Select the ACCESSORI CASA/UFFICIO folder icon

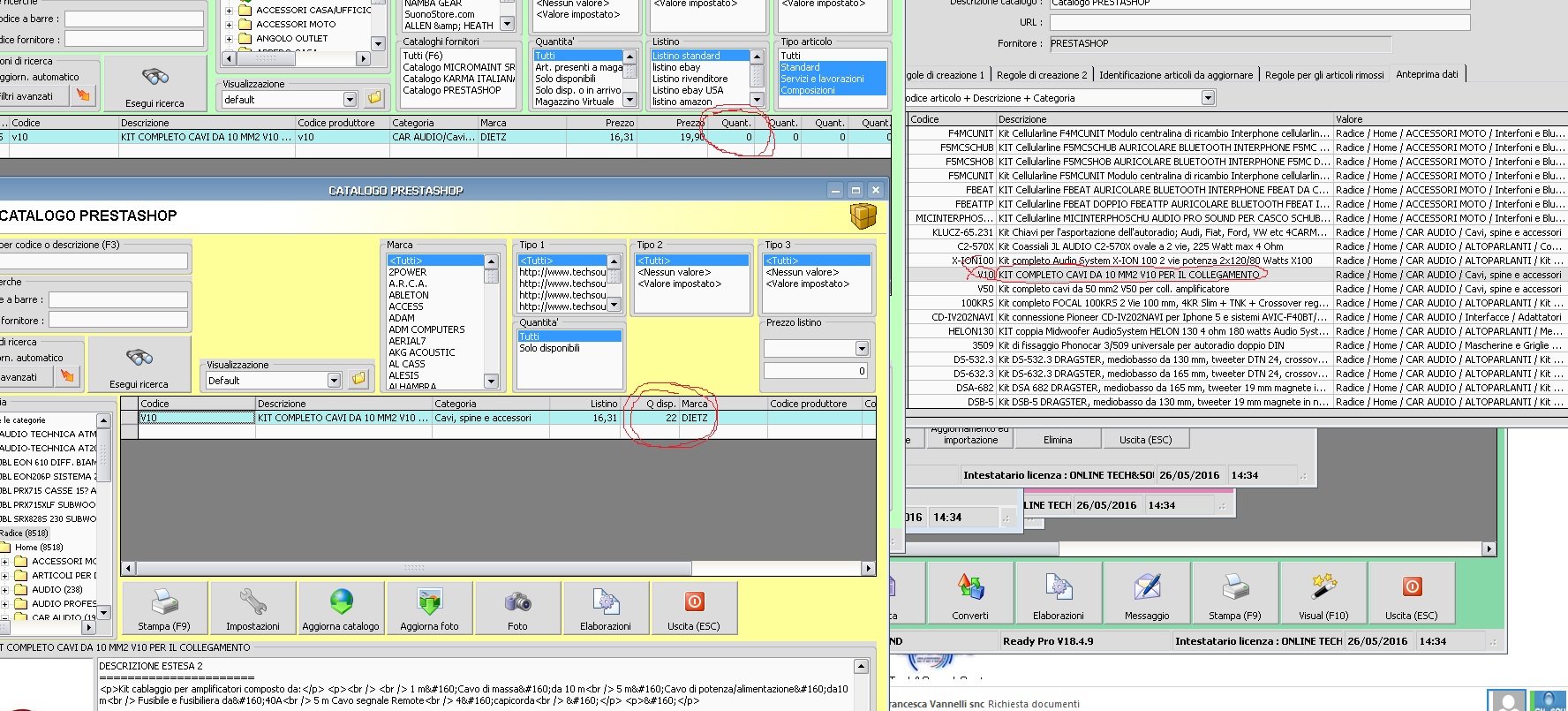[246, 11]
